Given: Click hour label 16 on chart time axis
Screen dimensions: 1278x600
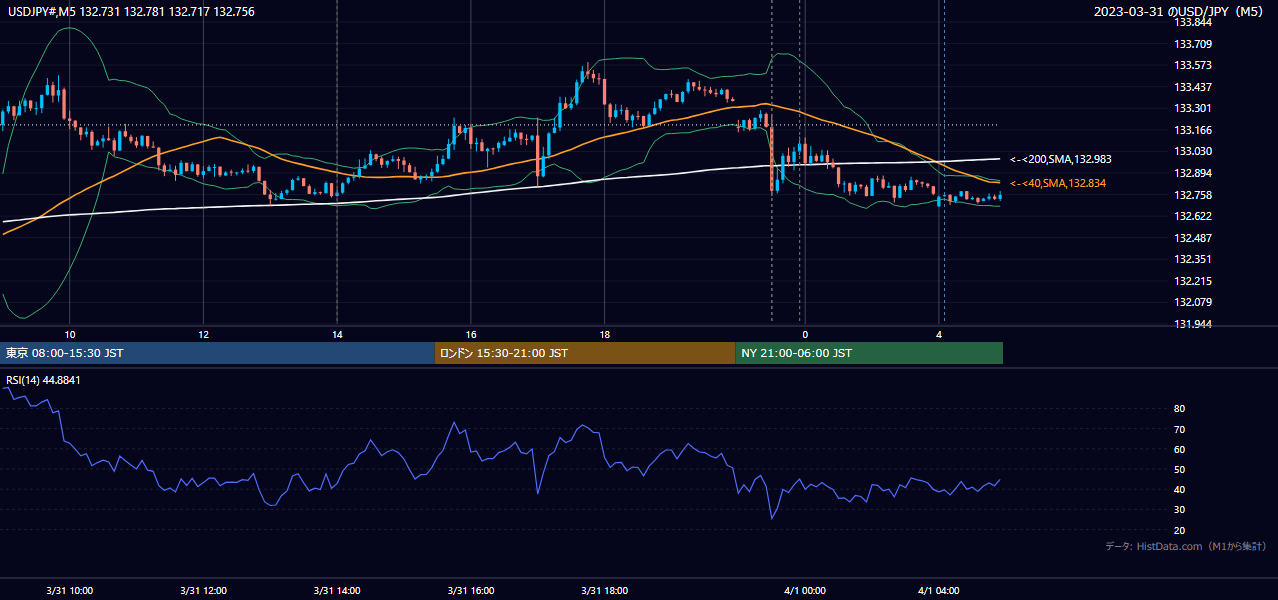Looking at the screenshot, I should [x=471, y=334].
